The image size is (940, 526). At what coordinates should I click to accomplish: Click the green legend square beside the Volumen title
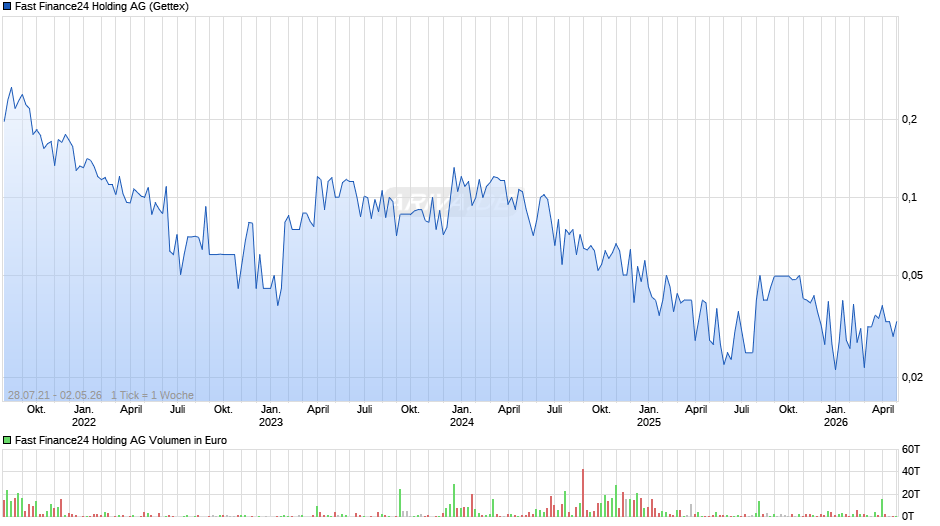(7, 440)
